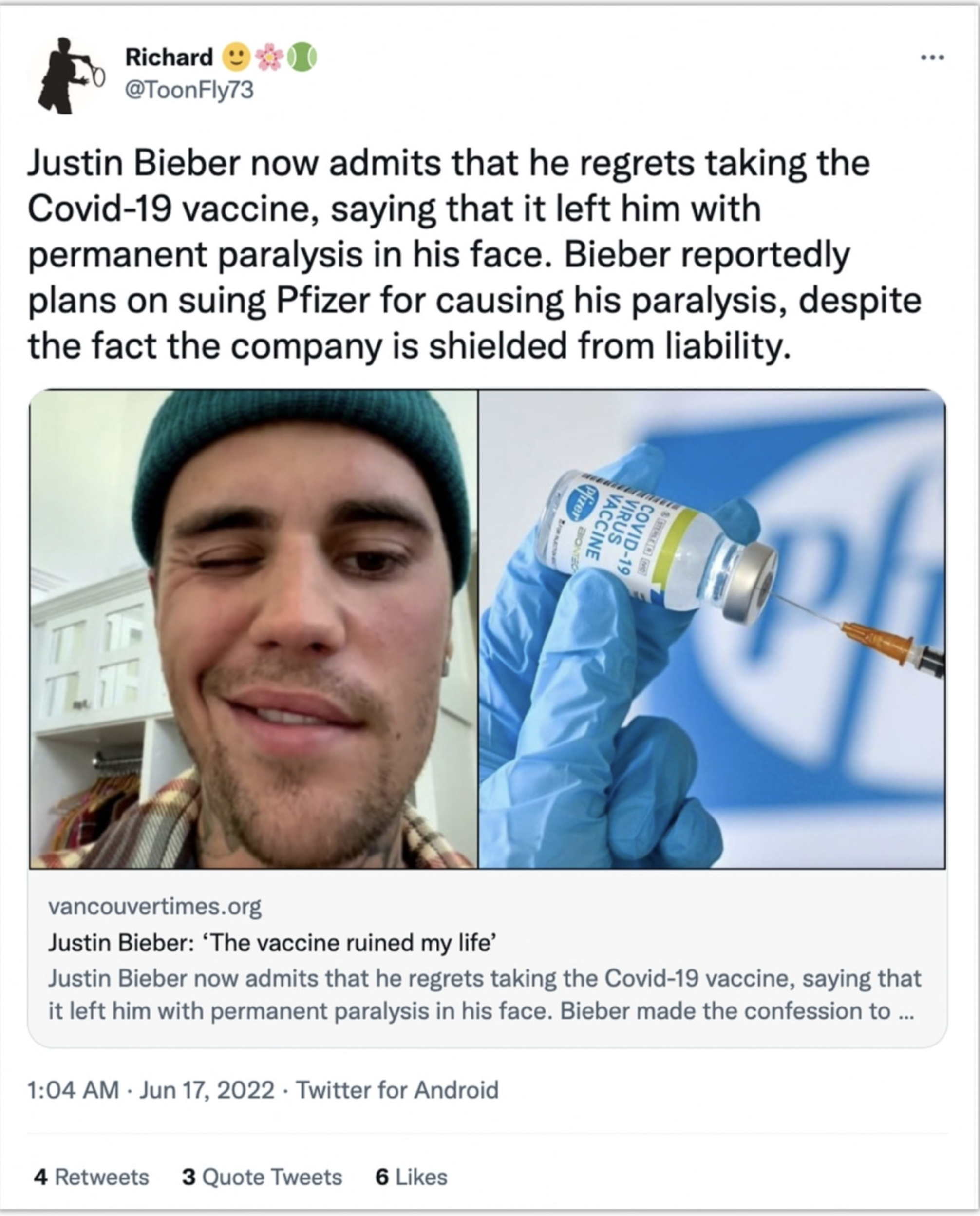Open the photo of man in green beanie
980x1216 pixels.
pyautogui.click(x=254, y=628)
